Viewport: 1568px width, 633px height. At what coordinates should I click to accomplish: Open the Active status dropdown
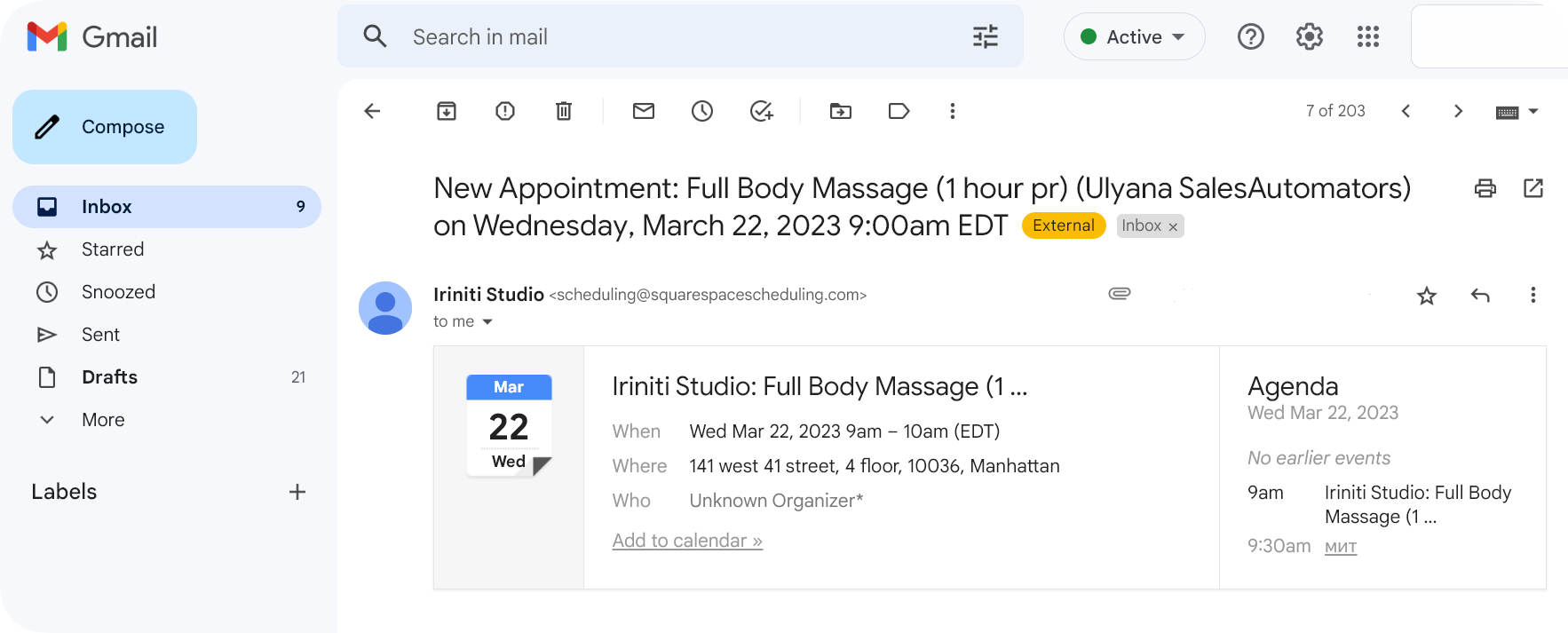point(1134,37)
